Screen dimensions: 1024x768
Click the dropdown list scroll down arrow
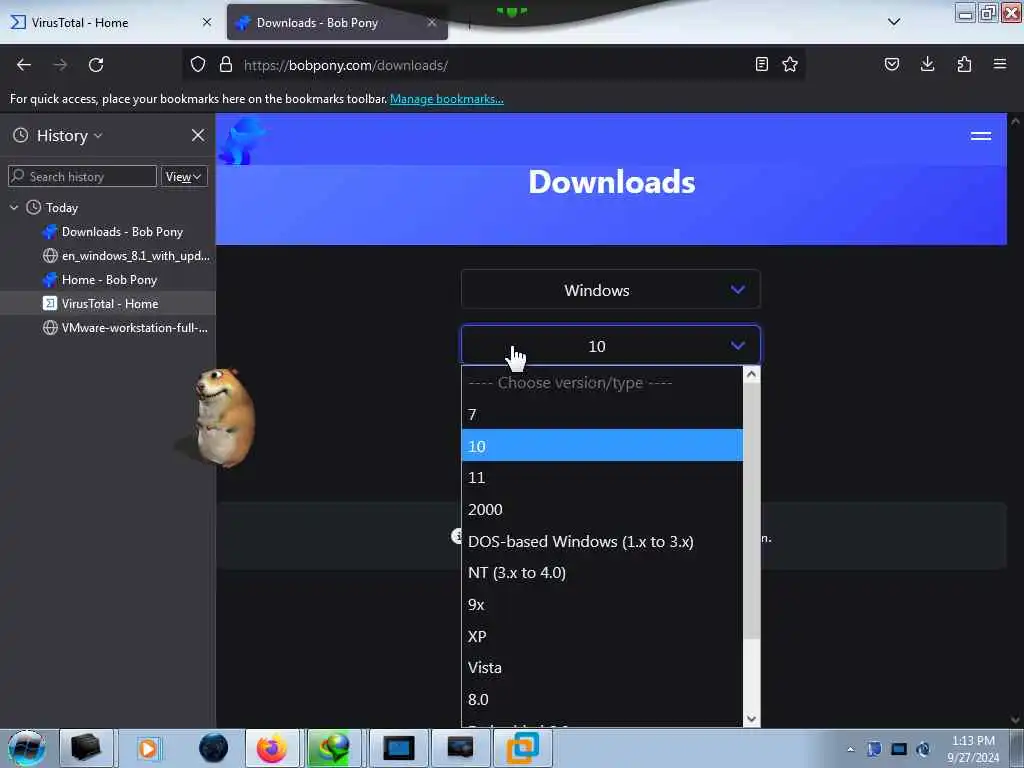752,718
